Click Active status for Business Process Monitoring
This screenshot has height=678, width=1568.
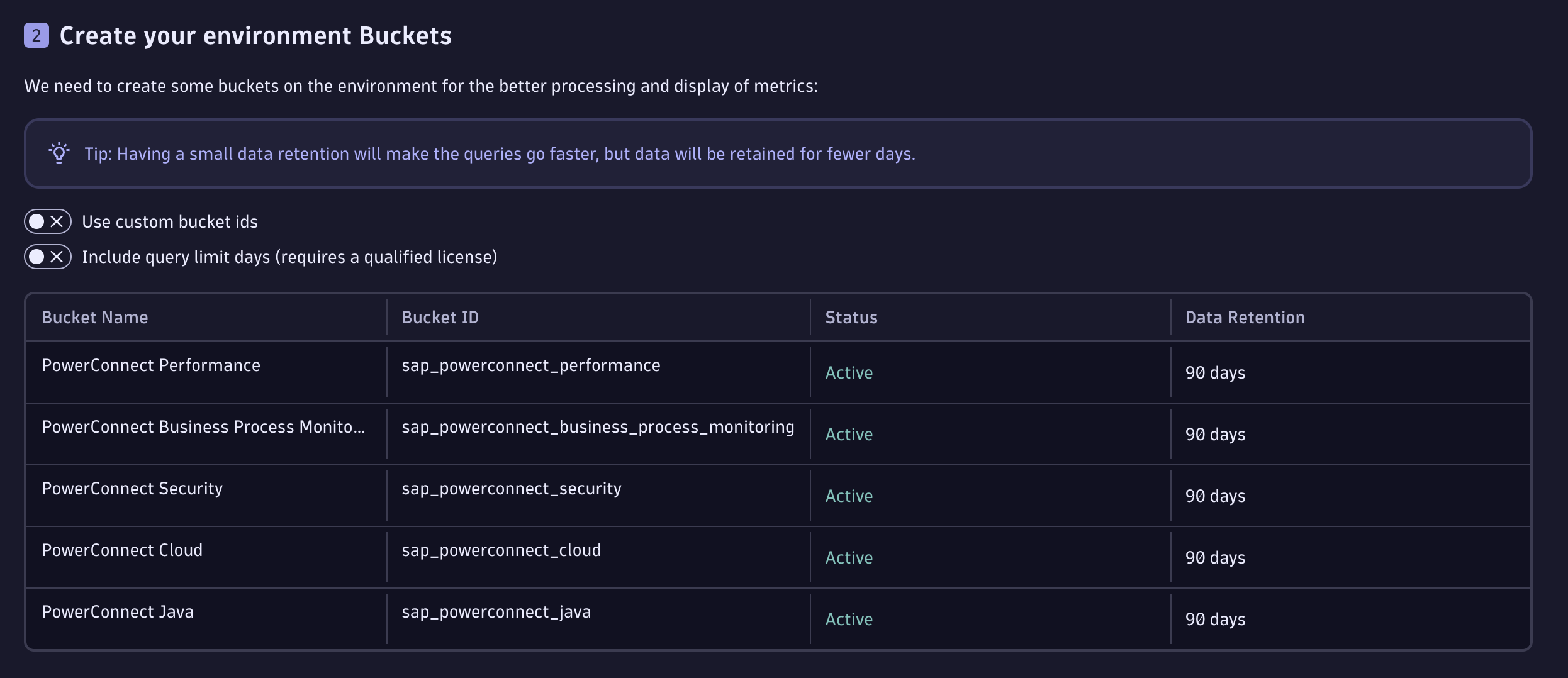click(x=849, y=435)
